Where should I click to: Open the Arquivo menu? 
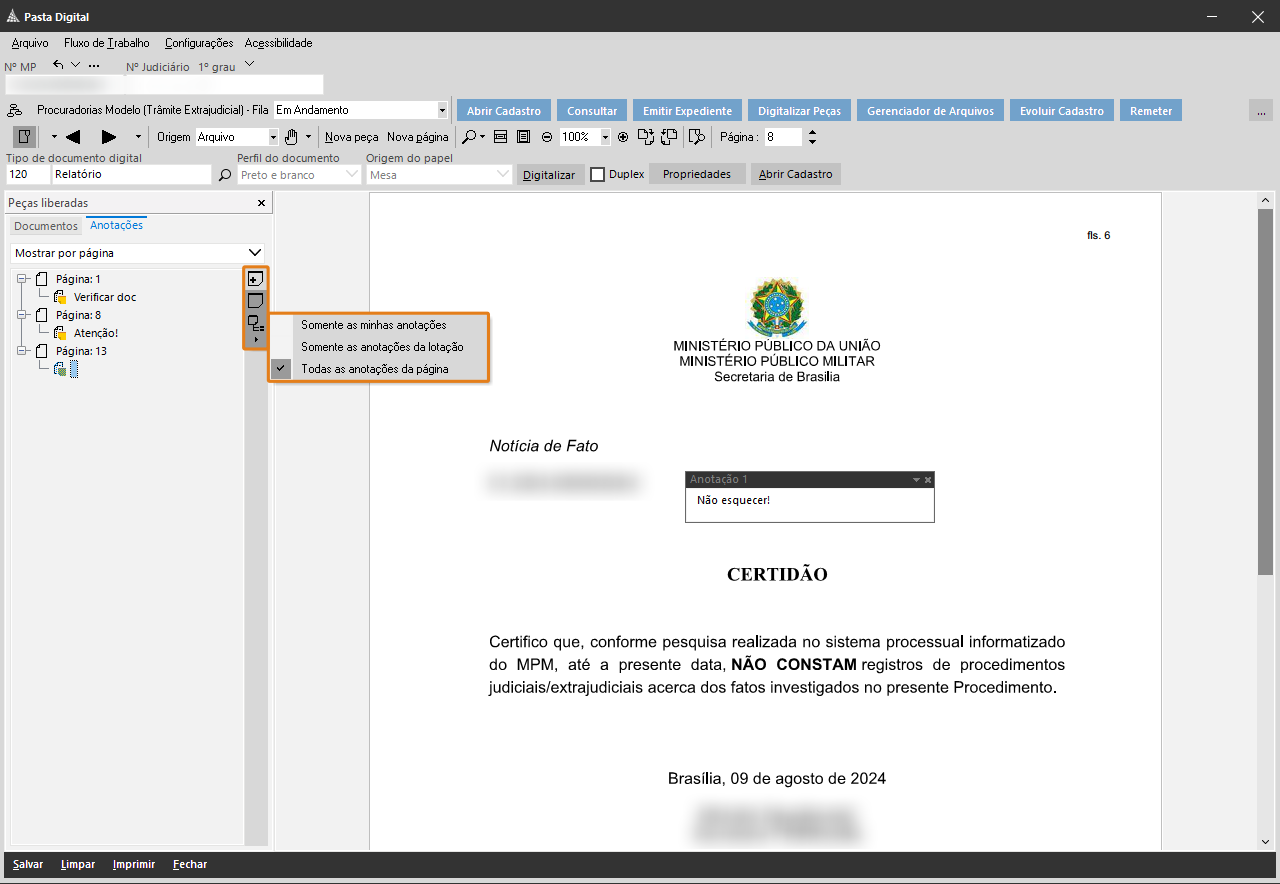click(30, 43)
